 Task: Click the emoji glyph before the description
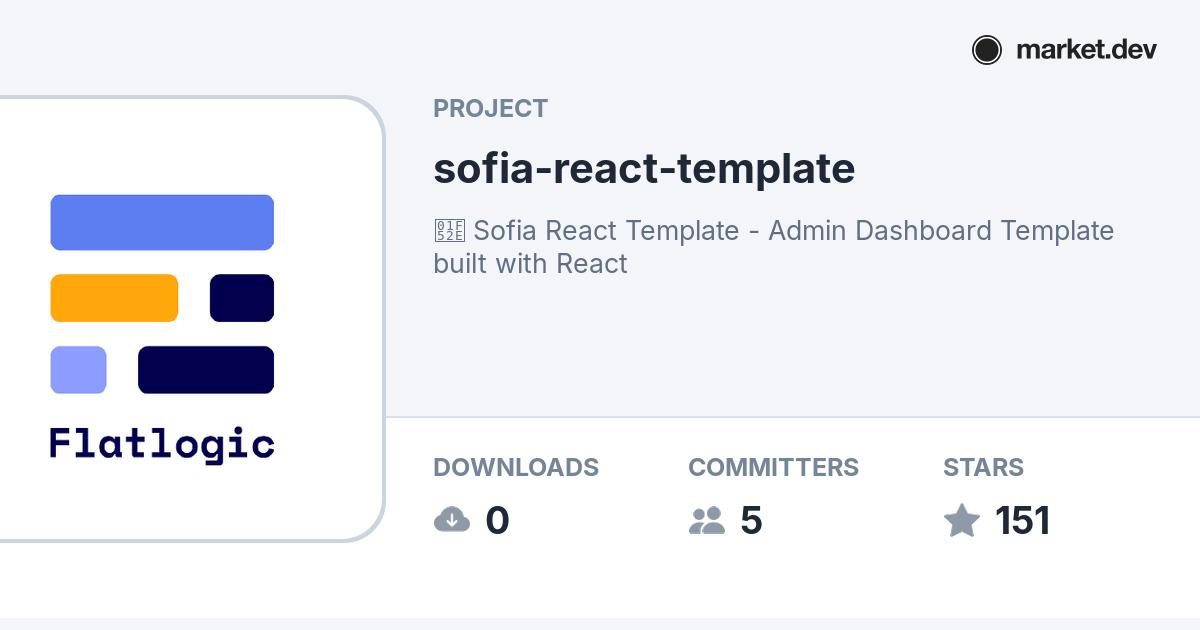click(x=449, y=231)
